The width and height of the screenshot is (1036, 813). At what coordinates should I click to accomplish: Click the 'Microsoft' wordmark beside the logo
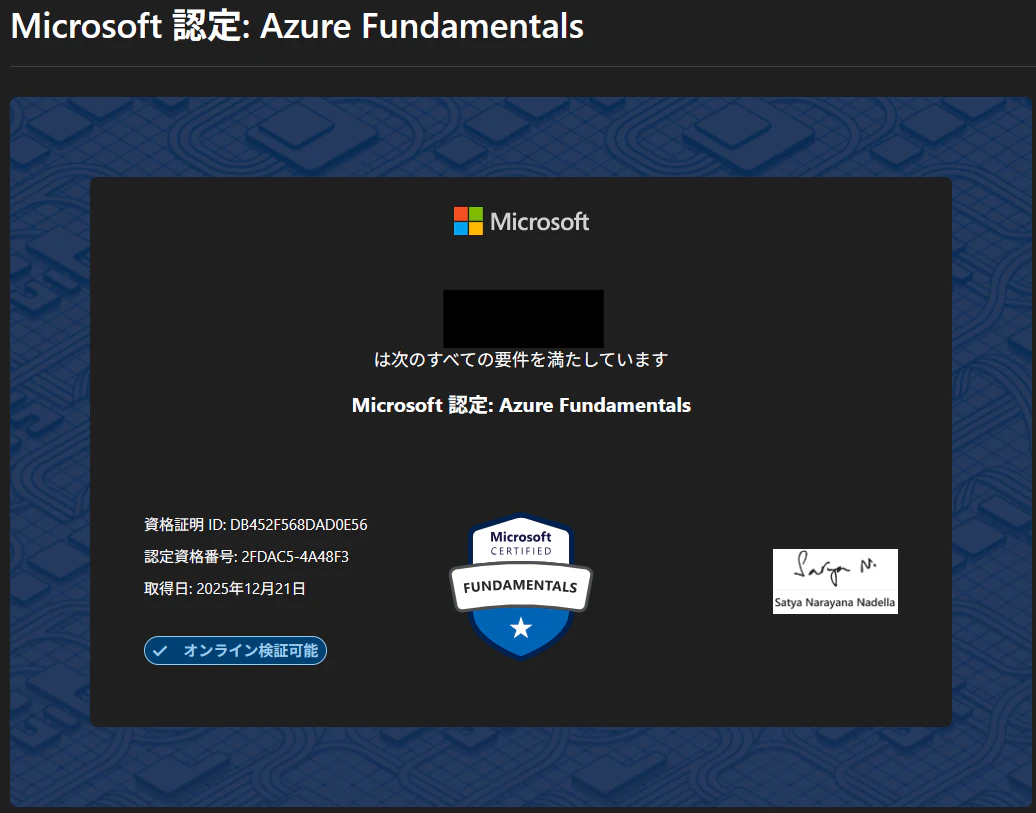pos(540,222)
